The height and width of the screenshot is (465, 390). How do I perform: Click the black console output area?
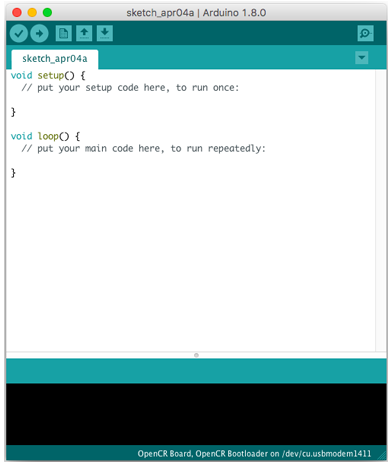point(196,414)
